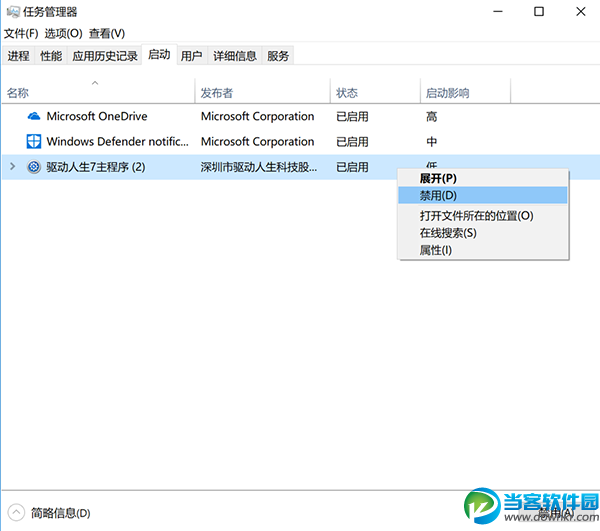Choose 在线搜索(S) in the context menu

coord(483,233)
